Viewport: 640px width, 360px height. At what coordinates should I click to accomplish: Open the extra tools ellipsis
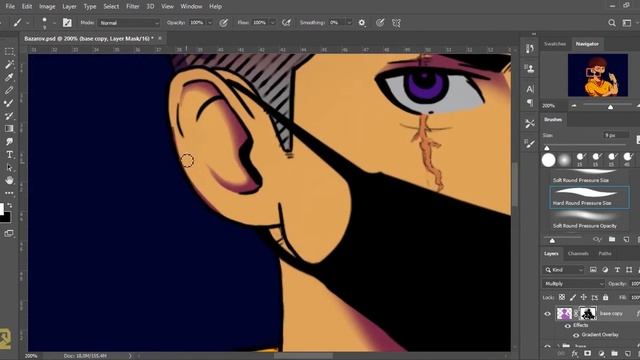tap(9, 193)
